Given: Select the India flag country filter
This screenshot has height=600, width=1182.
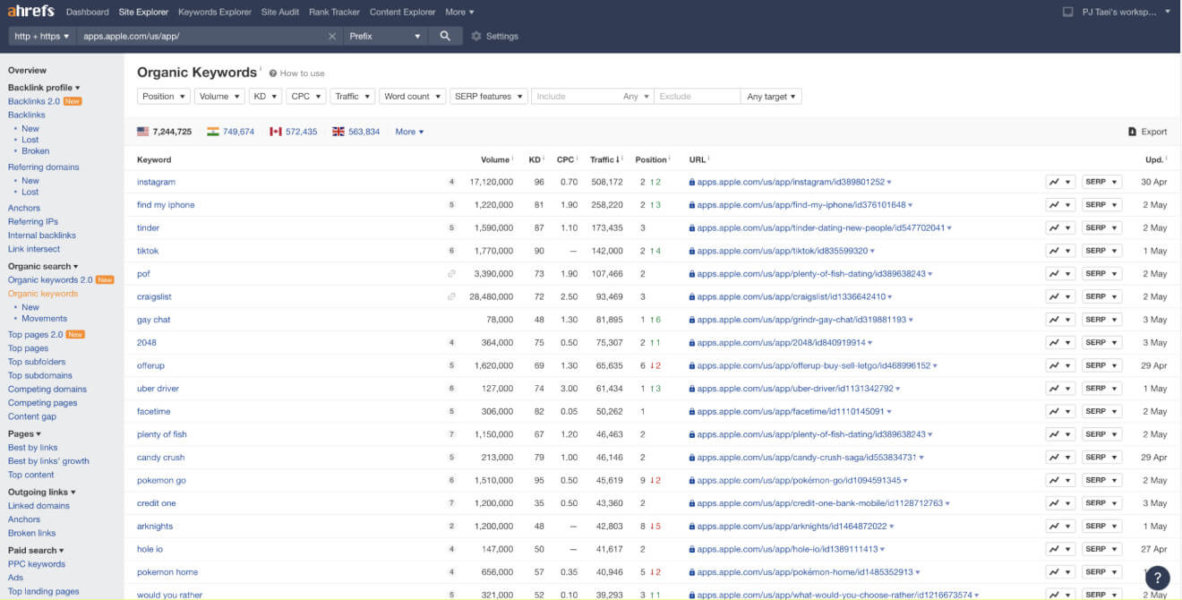Looking at the screenshot, I should (213, 132).
